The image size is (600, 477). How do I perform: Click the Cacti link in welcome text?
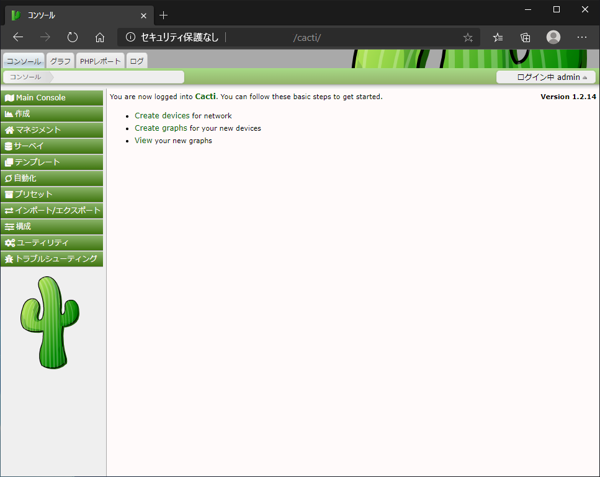point(205,96)
